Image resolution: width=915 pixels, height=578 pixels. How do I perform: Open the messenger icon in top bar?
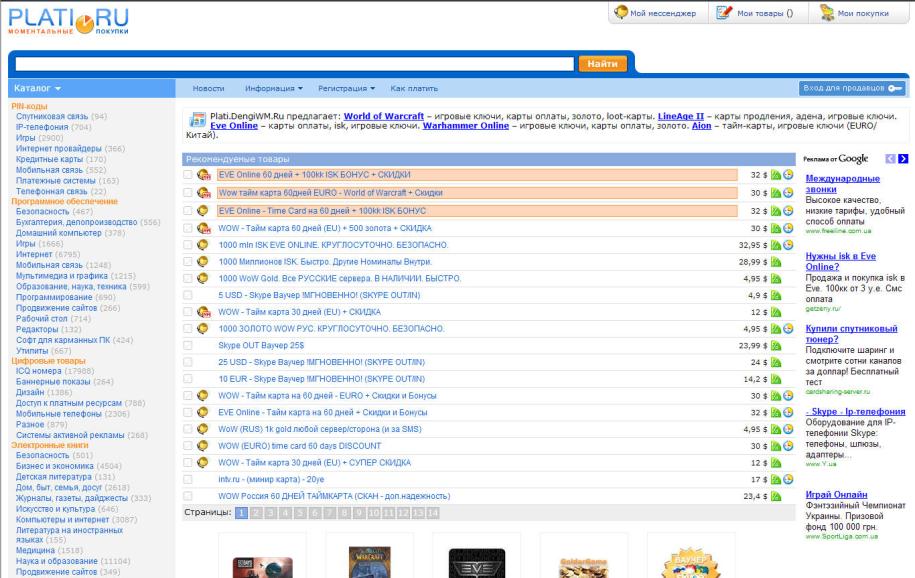[x=621, y=12]
